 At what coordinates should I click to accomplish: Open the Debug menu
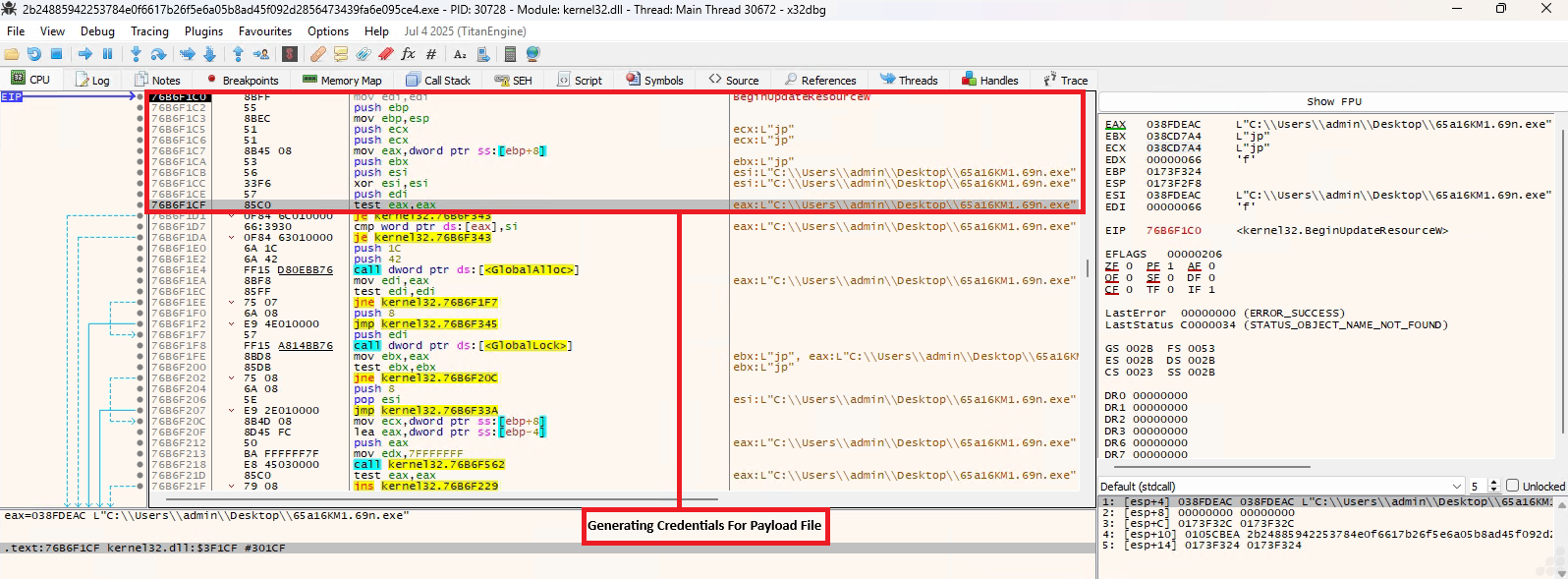click(x=97, y=31)
